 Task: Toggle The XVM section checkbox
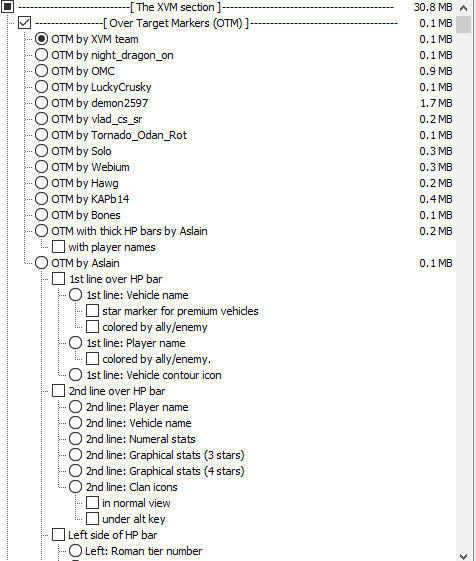8,6
